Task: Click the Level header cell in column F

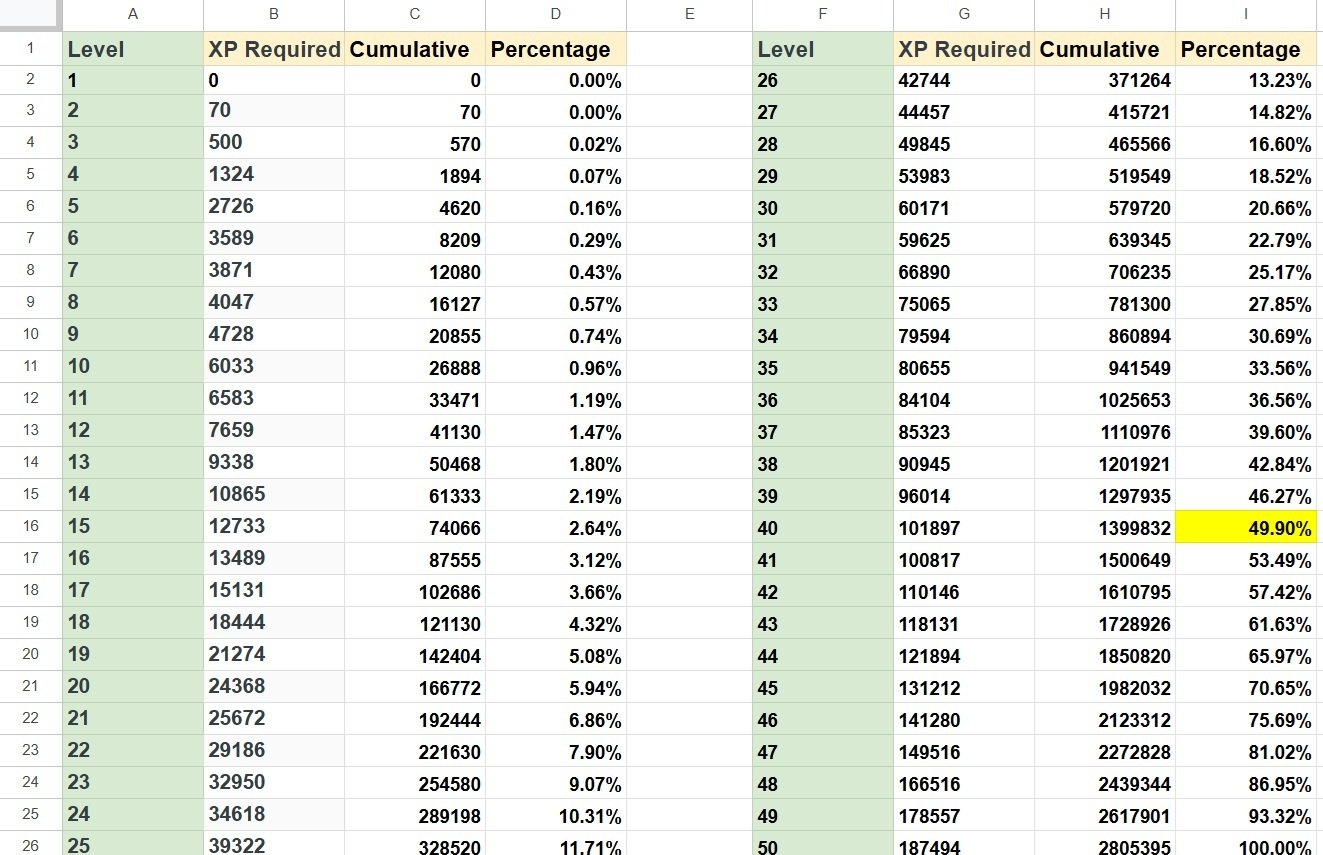Action: [x=823, y=49]
